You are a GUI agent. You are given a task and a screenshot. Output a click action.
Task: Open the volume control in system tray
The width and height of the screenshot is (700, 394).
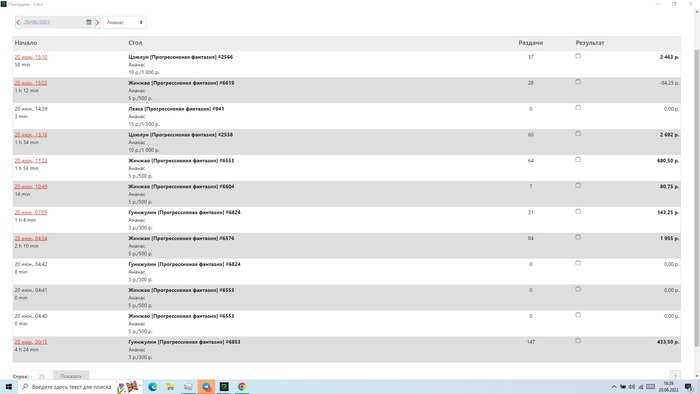pos(632,387)
